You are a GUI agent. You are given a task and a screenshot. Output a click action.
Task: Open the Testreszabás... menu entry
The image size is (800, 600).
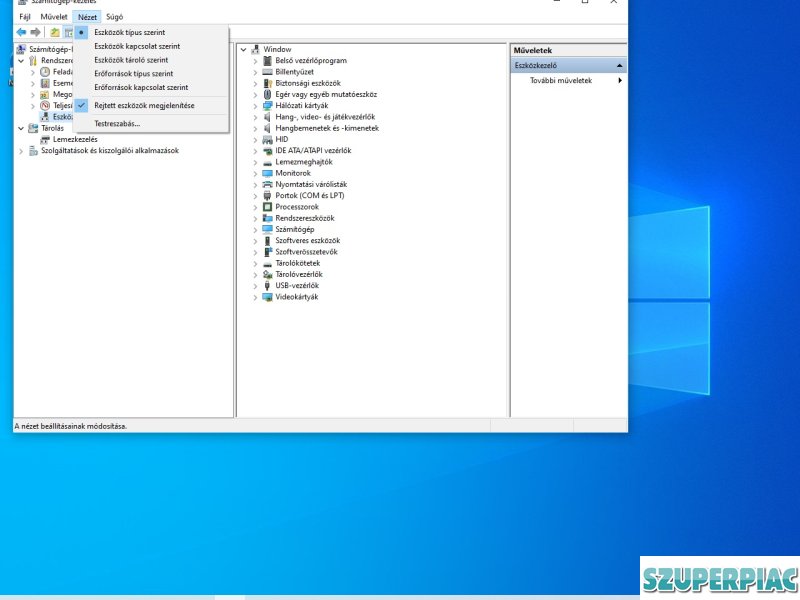point(117,124)
